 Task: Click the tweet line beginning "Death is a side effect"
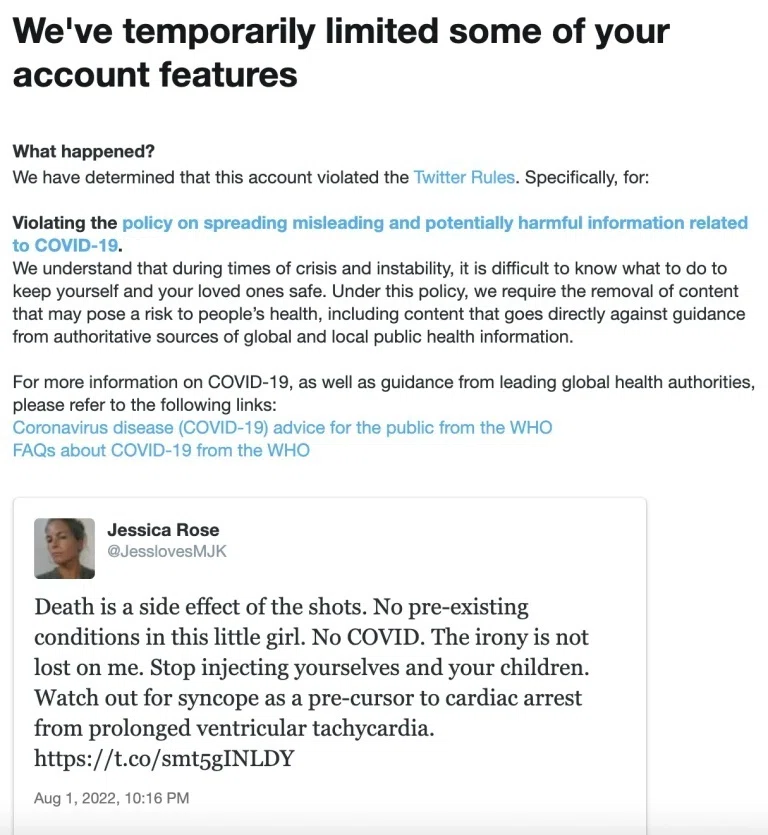tap(281, 607)
